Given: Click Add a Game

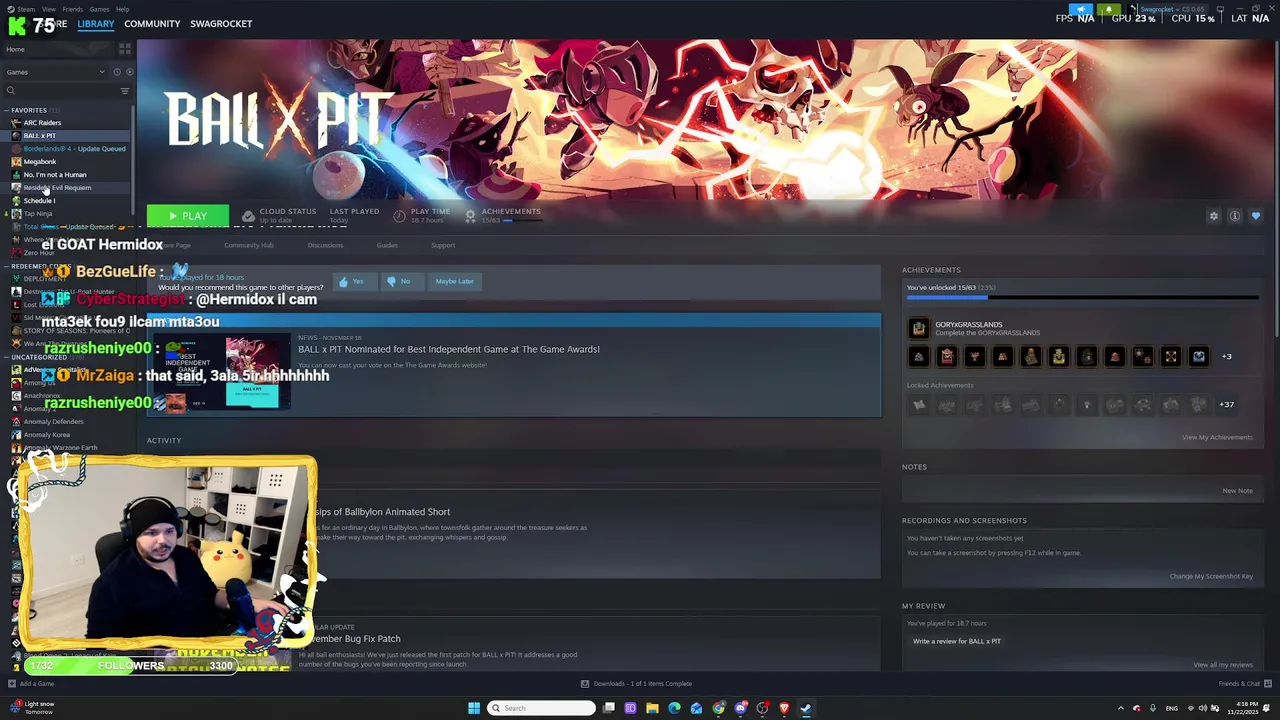Looking at the screenshot, I should click(x=31, y=684).
